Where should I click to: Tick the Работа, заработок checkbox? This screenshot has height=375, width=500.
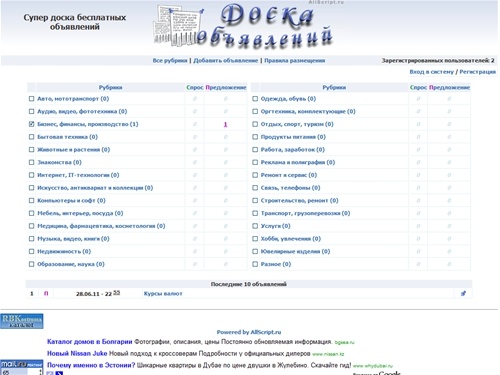point(255,150)
